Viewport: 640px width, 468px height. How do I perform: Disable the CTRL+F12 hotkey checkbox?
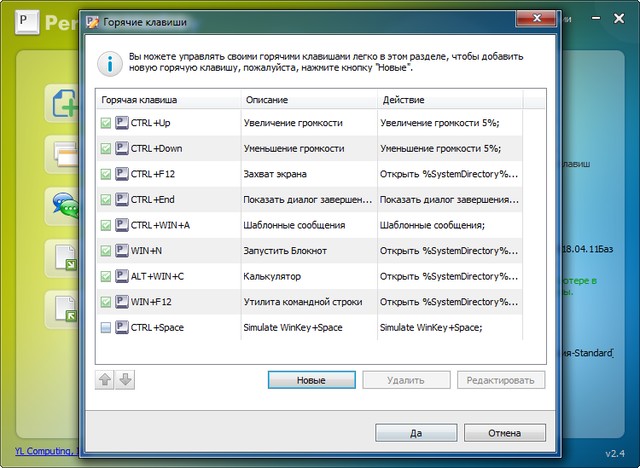click(x=106, y=174)
